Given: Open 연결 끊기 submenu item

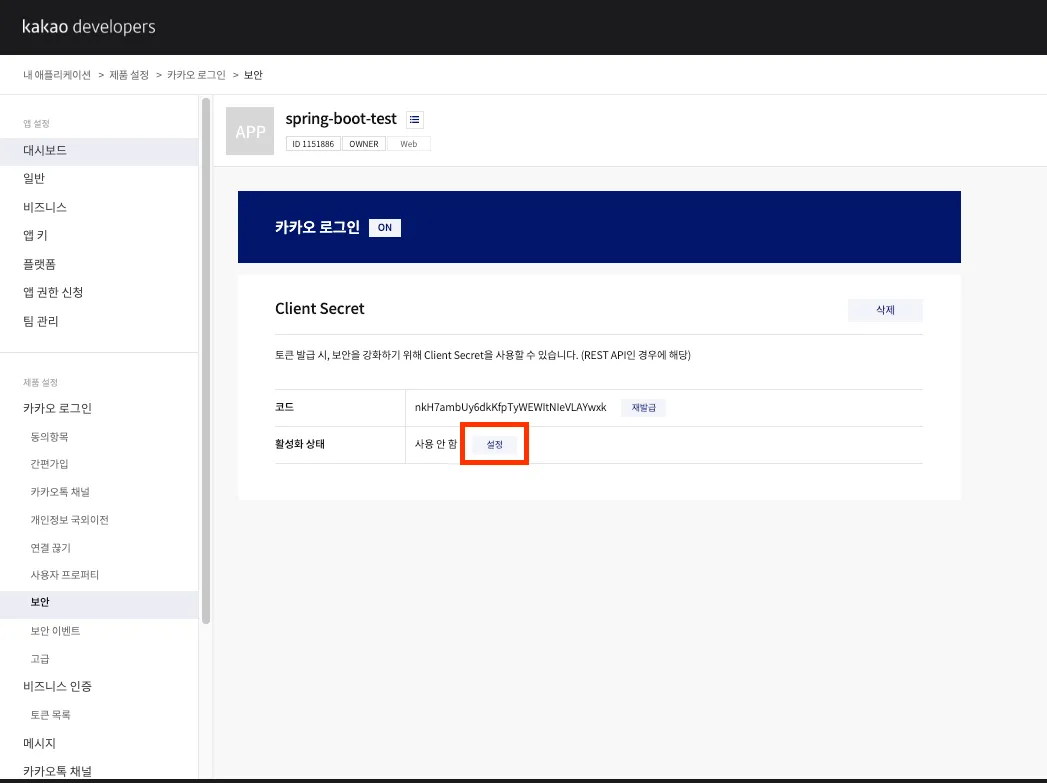Looking at the screenshot, I should coord(51,548).
